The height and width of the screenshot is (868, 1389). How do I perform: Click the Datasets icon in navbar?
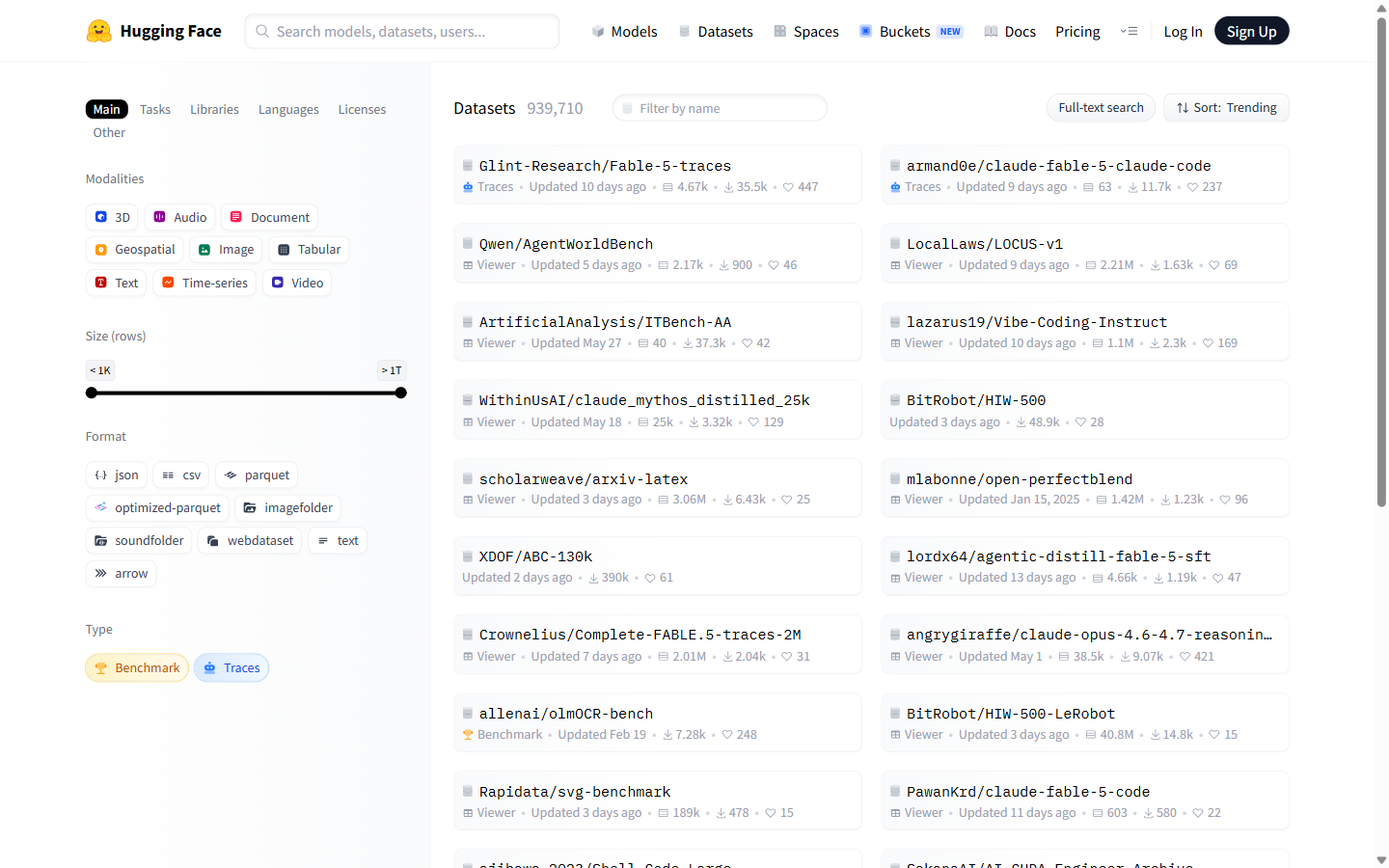[x=685, y=31]
